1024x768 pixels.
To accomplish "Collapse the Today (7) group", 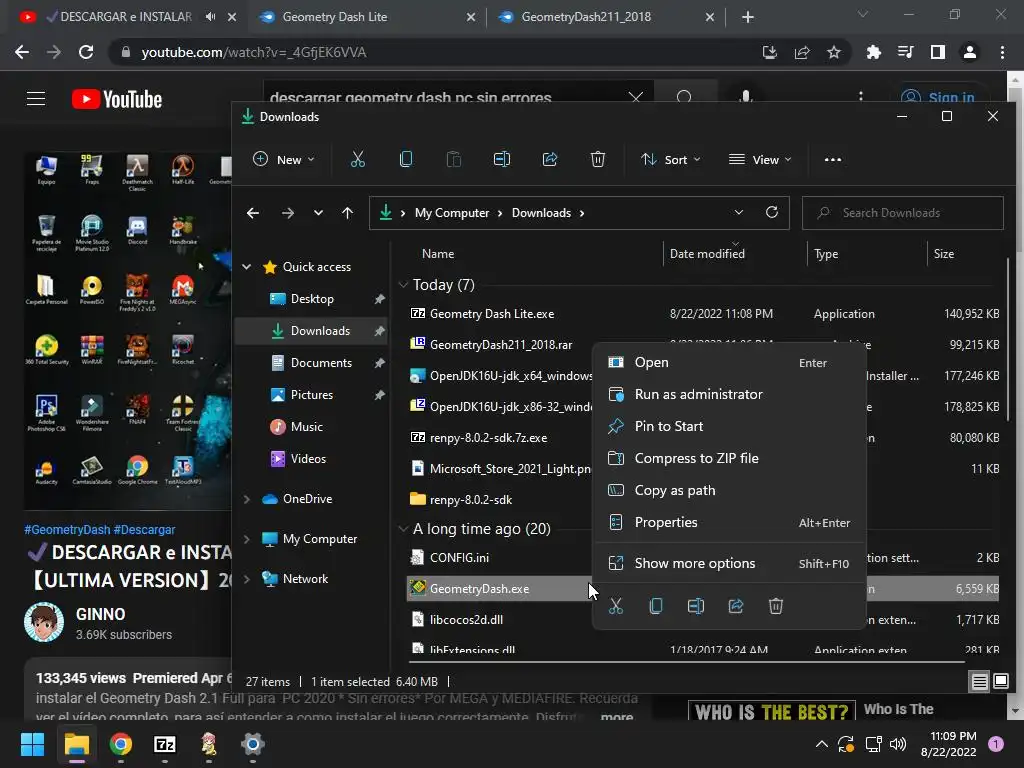I will click(x=404, y=285).
